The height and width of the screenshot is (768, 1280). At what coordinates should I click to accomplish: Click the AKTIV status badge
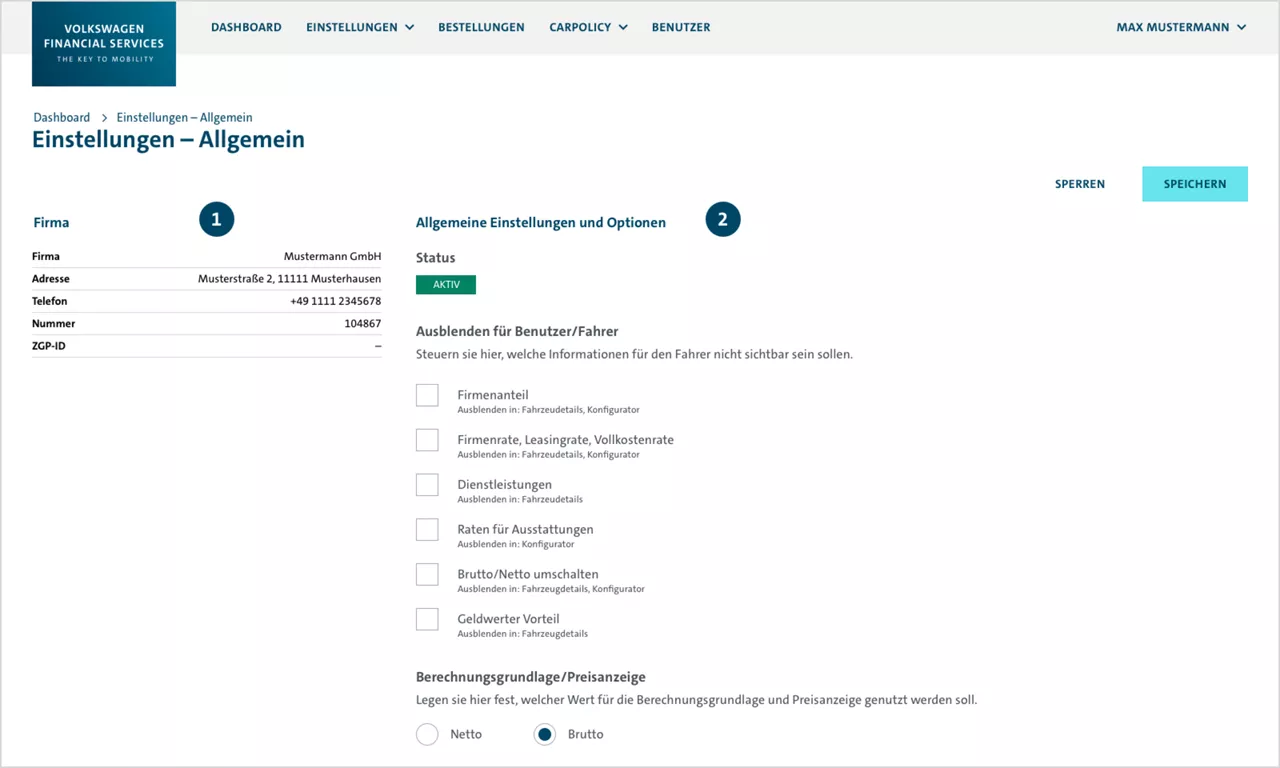click(x=445, y=284)
